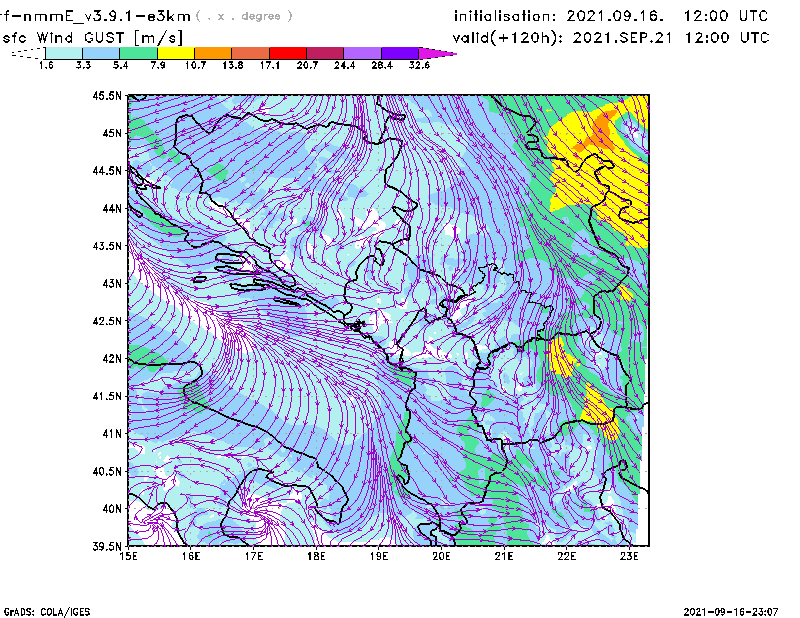800x618 pixels.
Task: Click the light blue legend swatch (3.3–5.4)
Action: [101, 53]
